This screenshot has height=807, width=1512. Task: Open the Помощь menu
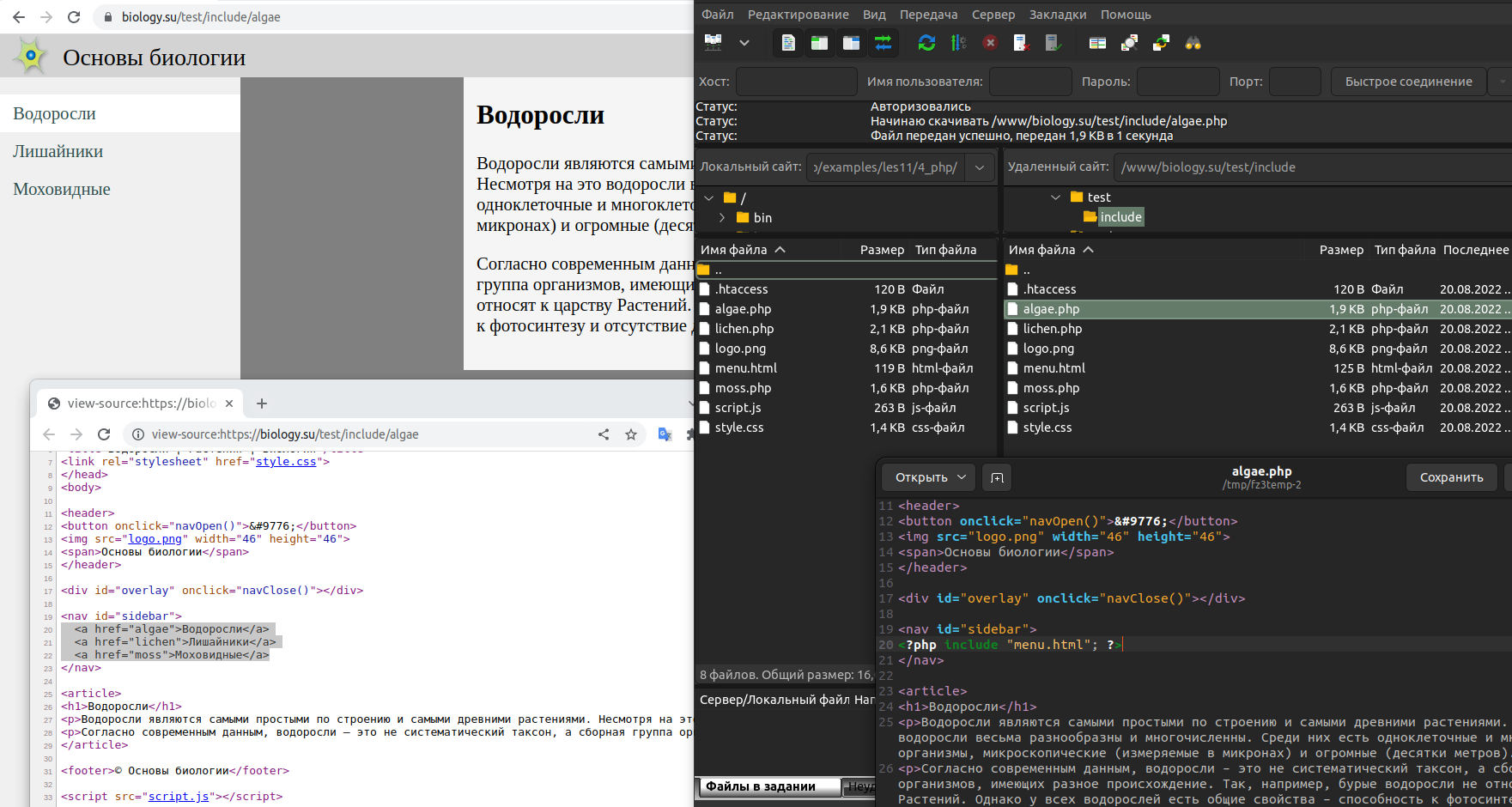click(1126, 15)
